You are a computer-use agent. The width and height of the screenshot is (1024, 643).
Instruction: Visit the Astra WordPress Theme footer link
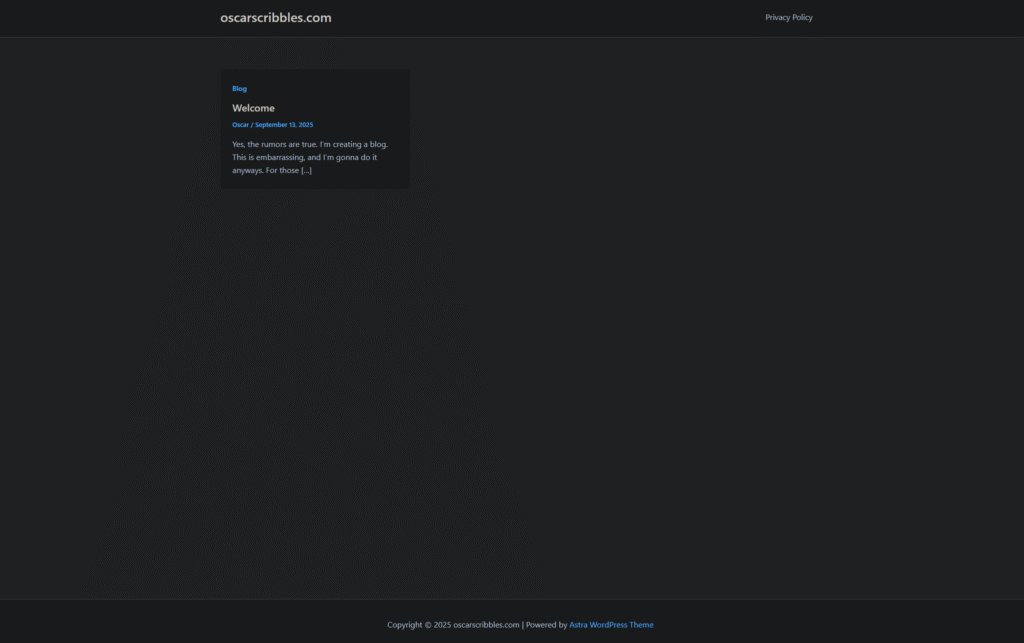tap(611, 625)
